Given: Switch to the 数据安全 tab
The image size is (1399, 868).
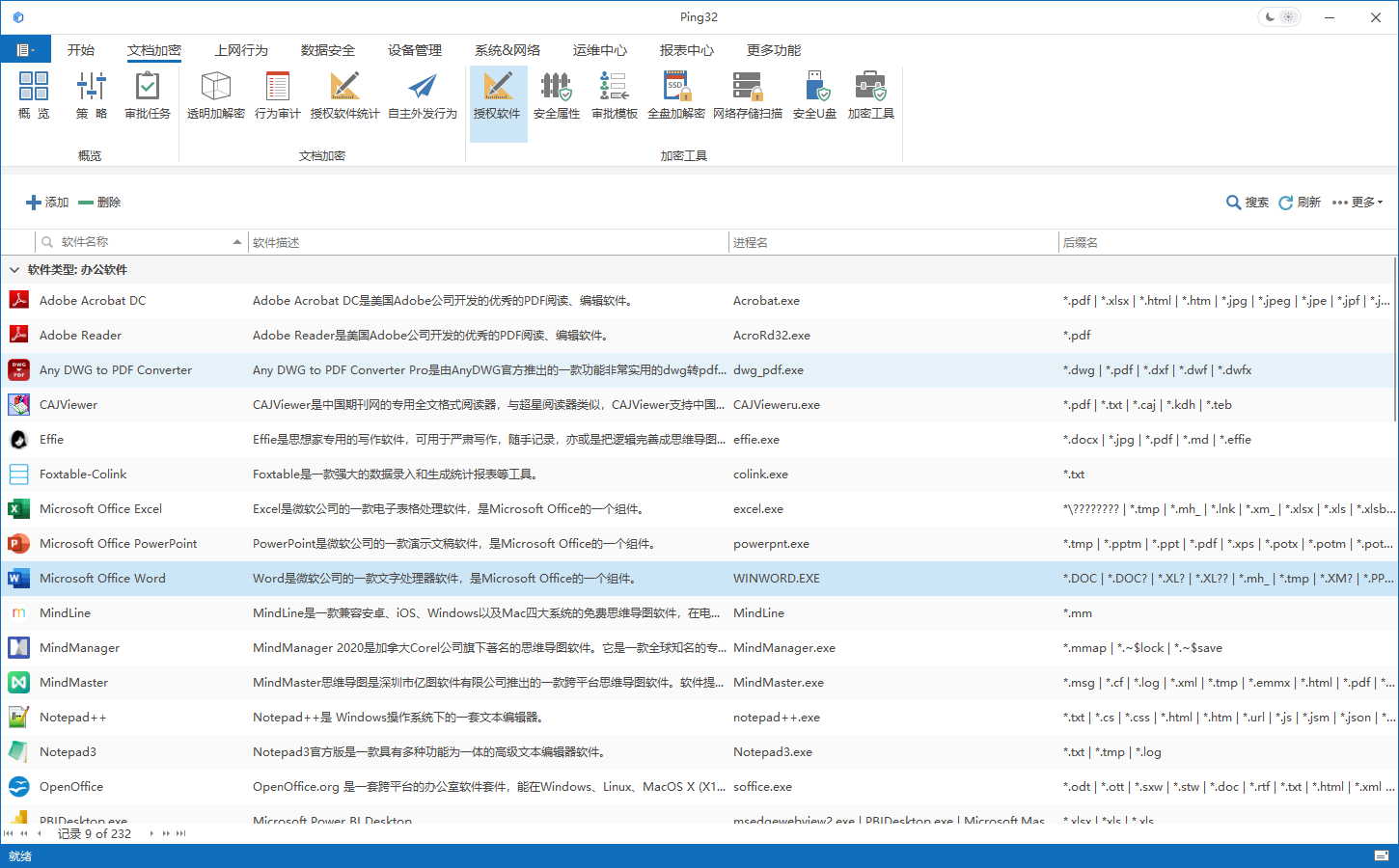Looking at the screenshot, I should click(328, 50).
